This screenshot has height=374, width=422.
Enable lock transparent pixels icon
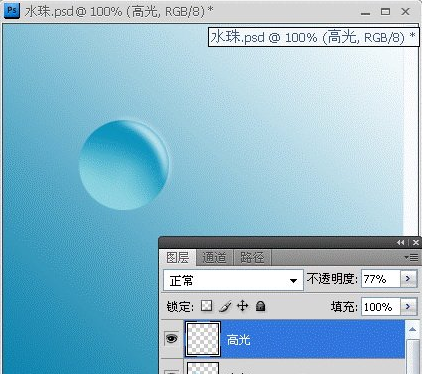pyautogui.click(x=207, y=305)
